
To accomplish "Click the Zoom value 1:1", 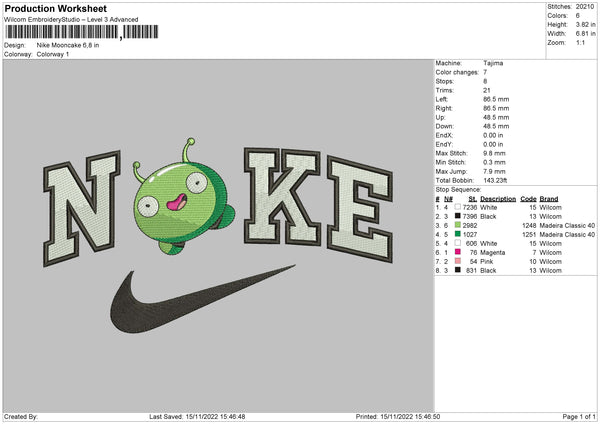I will click(x=580, y=42).
